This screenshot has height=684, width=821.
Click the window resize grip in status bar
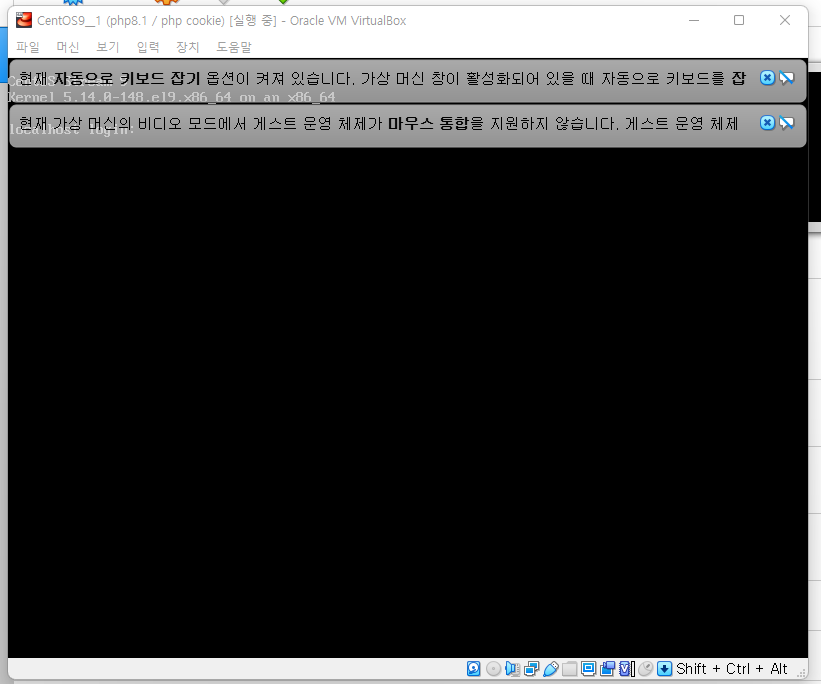[x=802, y=674]
